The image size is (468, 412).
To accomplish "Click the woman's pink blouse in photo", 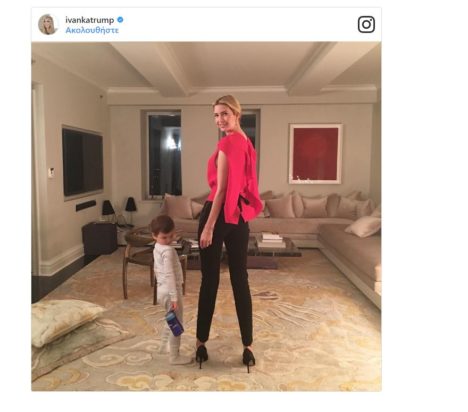I will coord(235,180).
